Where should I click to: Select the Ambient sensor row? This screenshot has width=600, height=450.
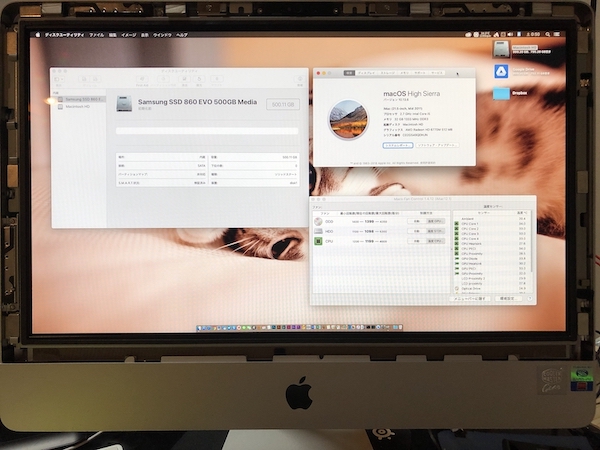tap(491, 219)
